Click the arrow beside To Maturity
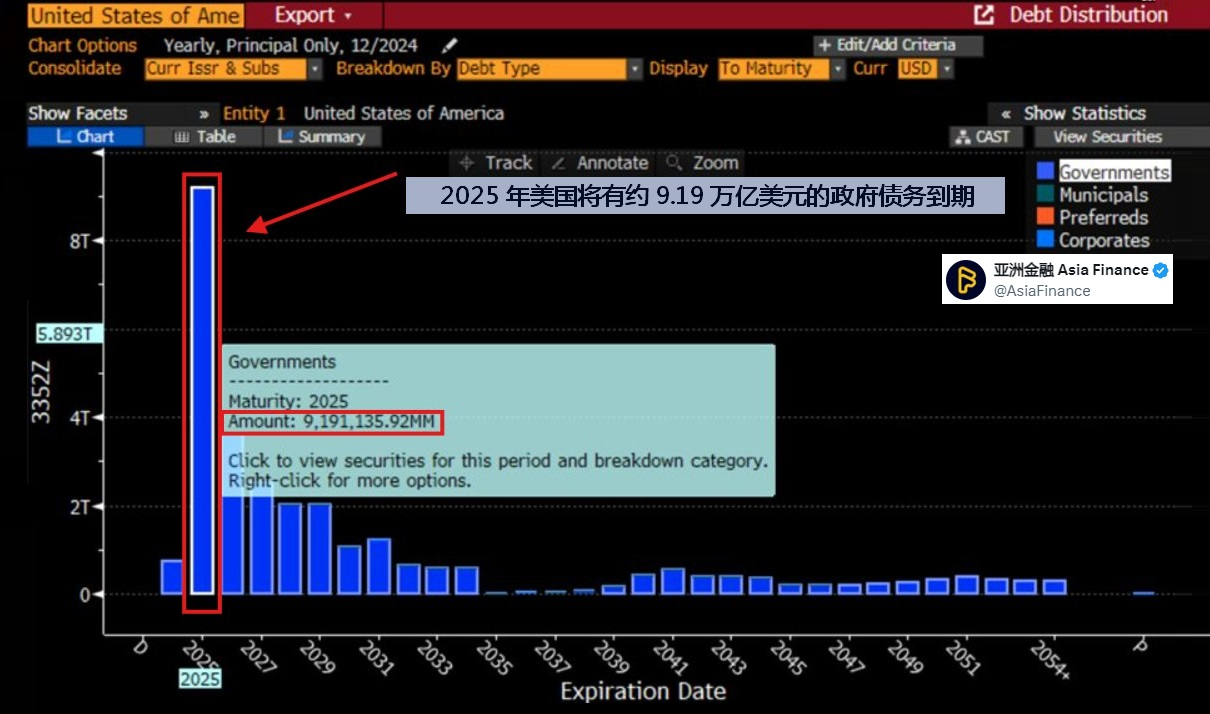Screen dimensions: 1210x714 click(837, 69)
